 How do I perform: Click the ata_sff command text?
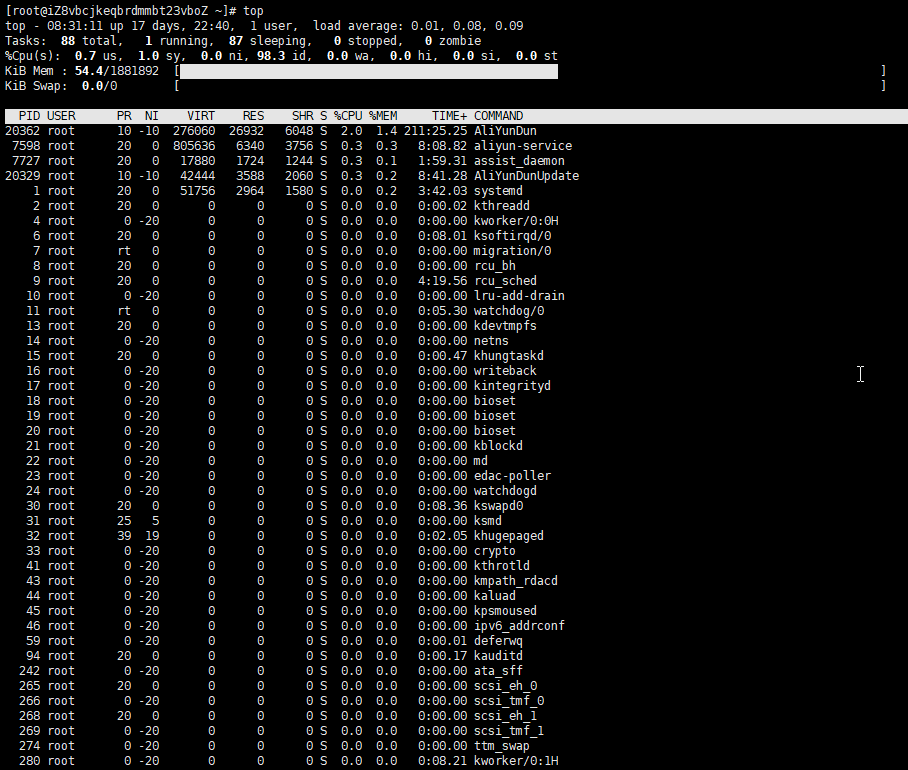498,671
